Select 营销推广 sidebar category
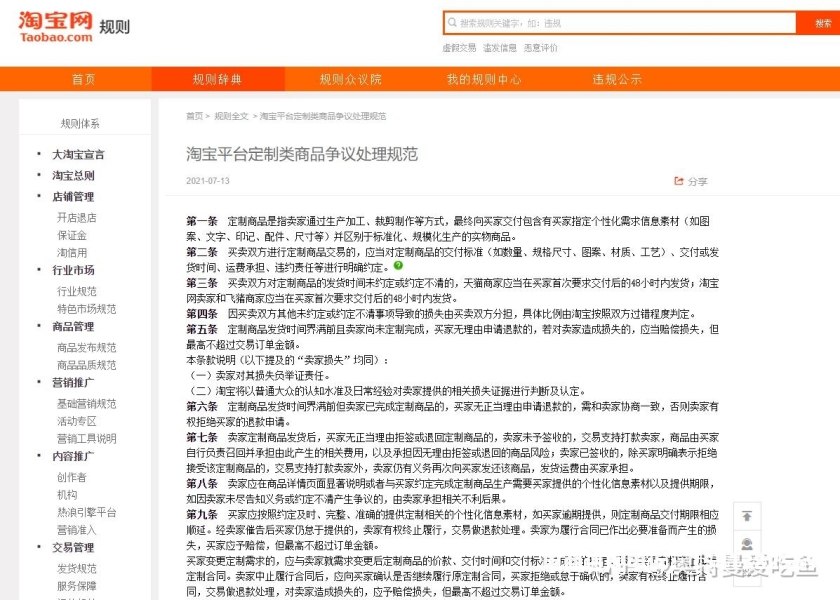840x600 pixels. (73, 382)
